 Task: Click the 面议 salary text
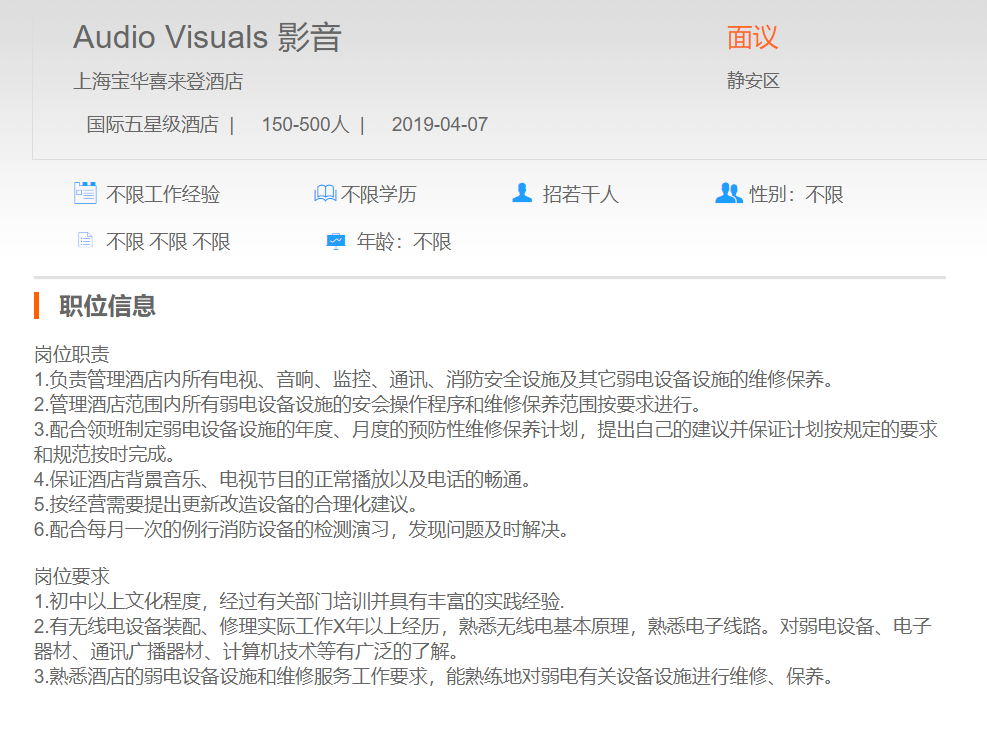pos(752,37)
